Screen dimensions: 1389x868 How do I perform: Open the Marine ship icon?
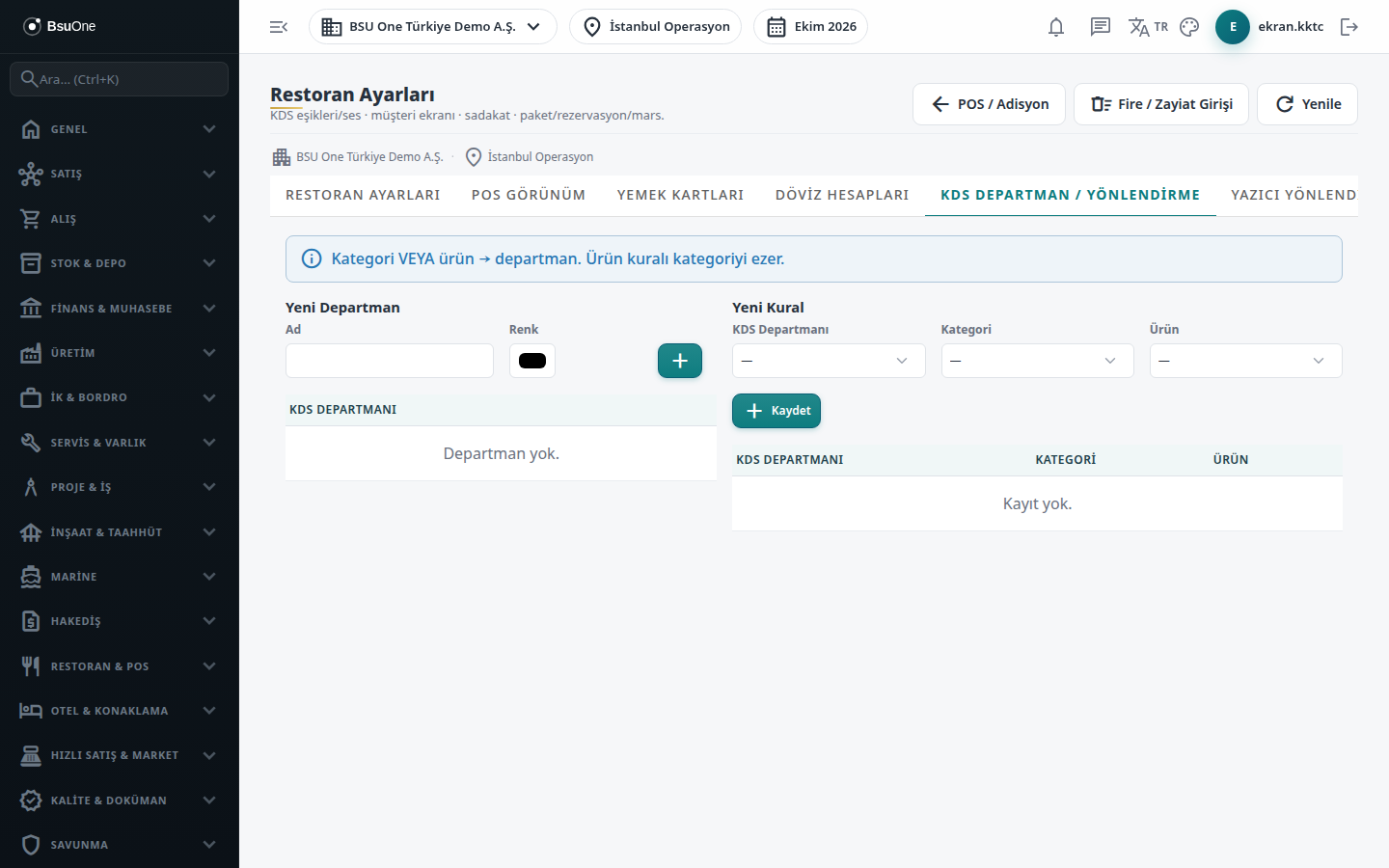tap(31, 577)
